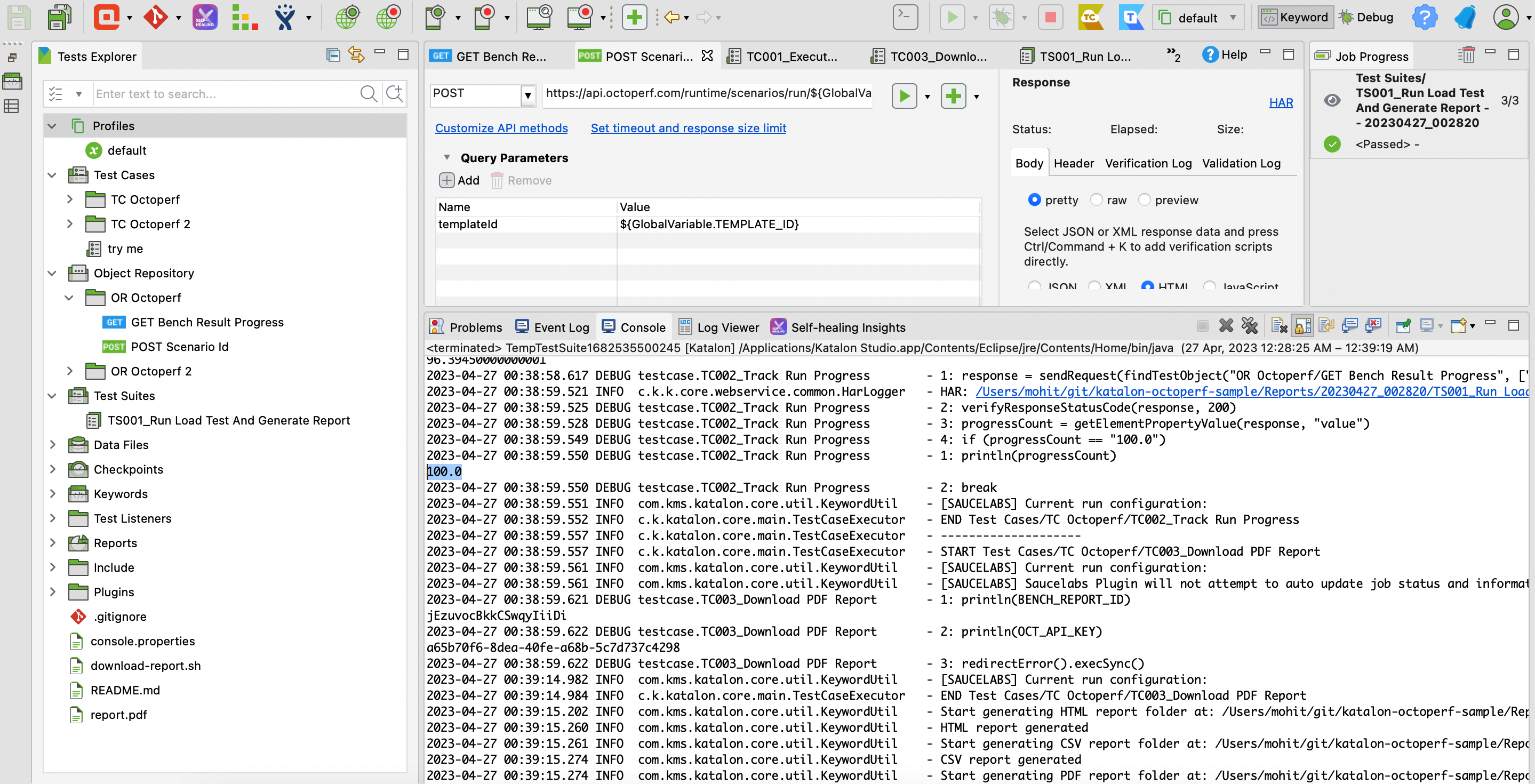Click the HAR link in Response

(1281, 102)
